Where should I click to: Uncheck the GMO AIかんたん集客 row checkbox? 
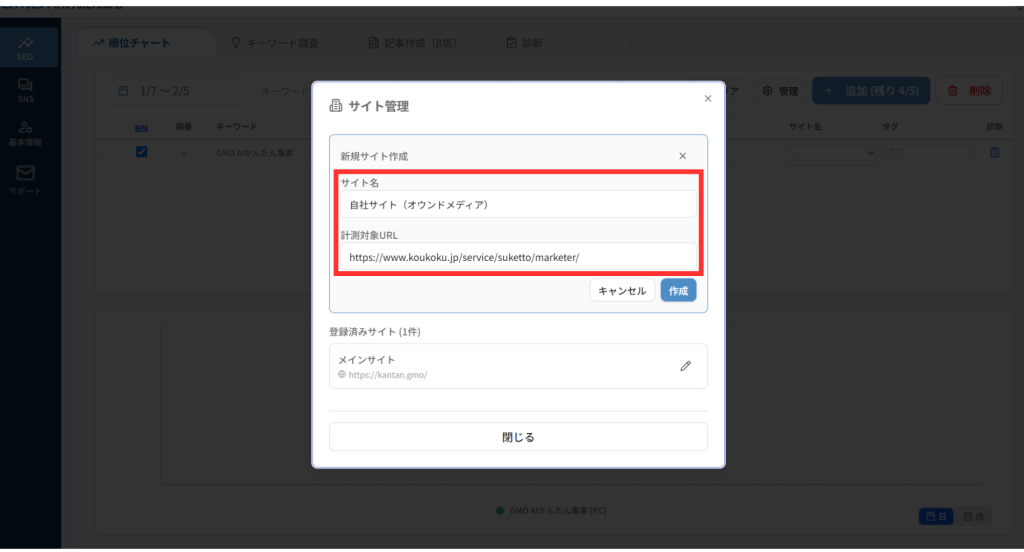(x=141, y=152)
